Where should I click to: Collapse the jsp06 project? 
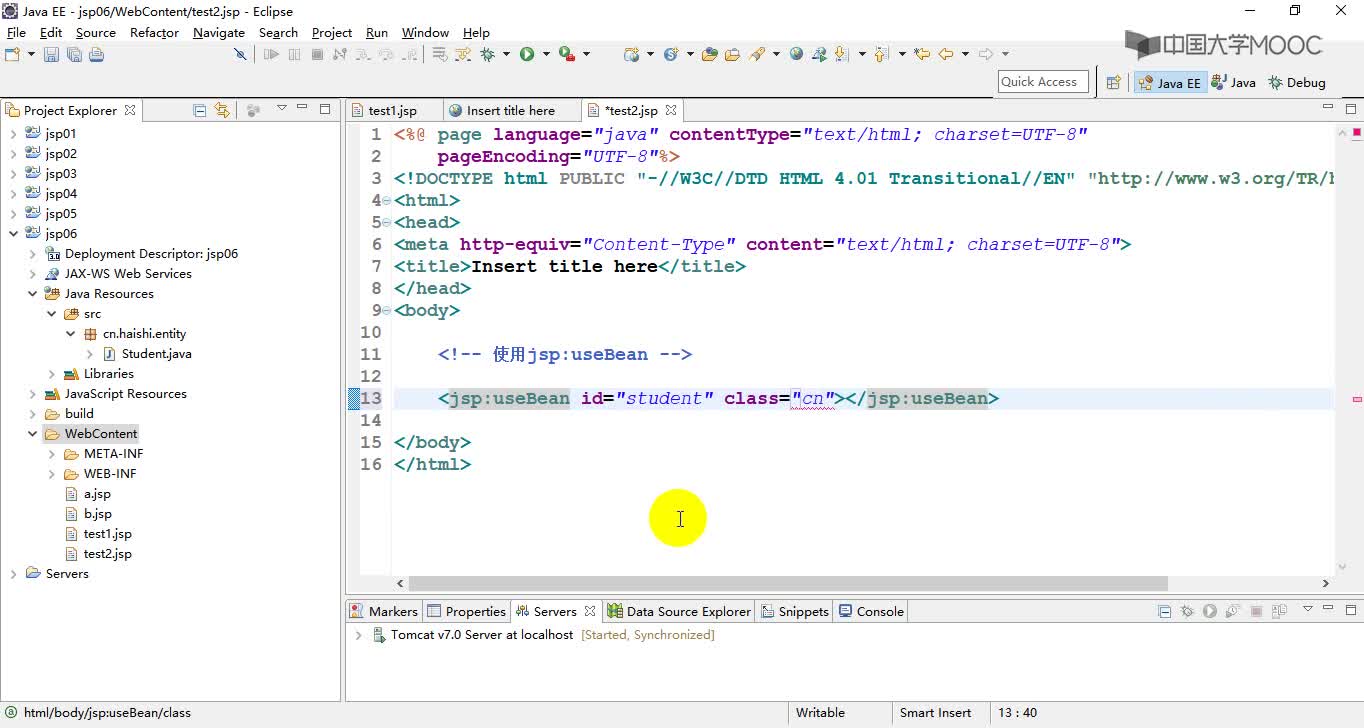tap(13, 233)
